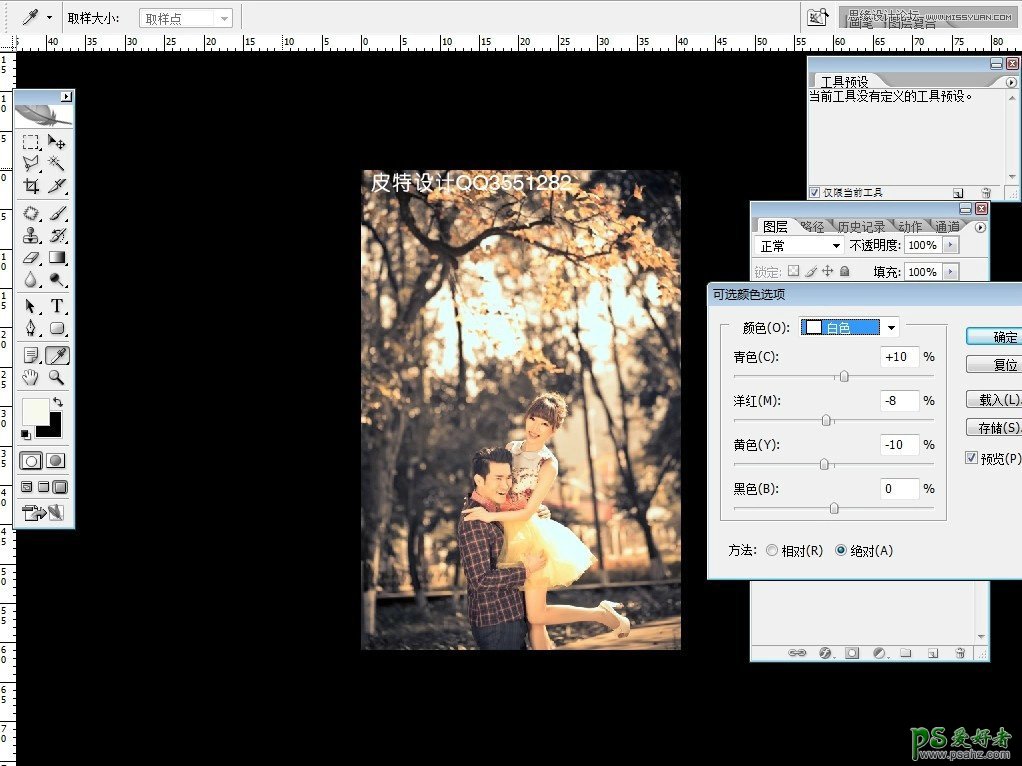Select the Gradient tool
The image size is (1022, 766).
tap(57, 258)
